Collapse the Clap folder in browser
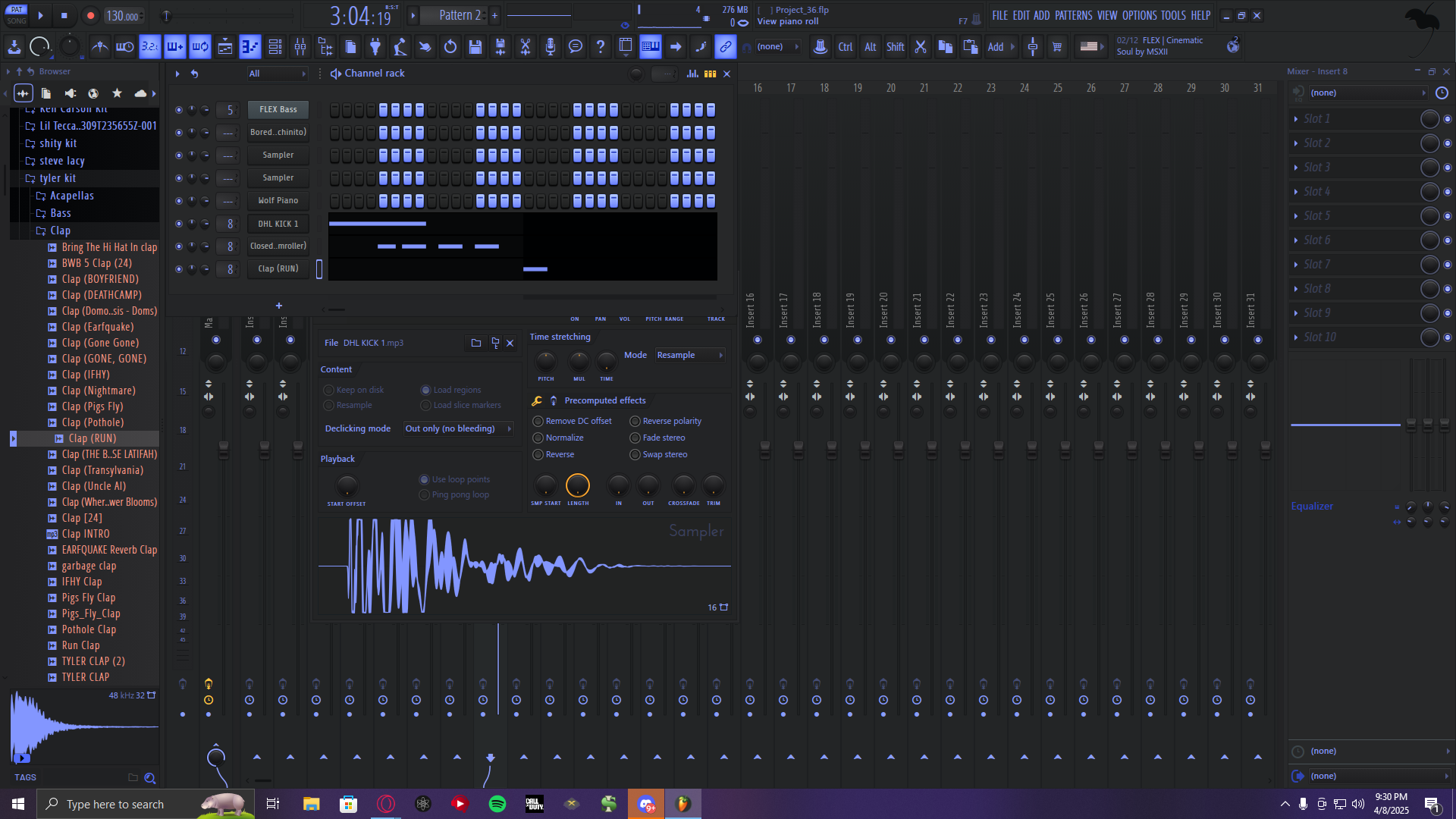 tap(60, 231)
